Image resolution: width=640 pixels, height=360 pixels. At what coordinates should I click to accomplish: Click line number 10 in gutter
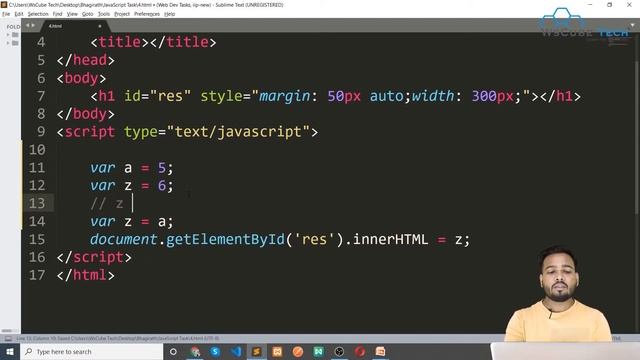point(37,150)
